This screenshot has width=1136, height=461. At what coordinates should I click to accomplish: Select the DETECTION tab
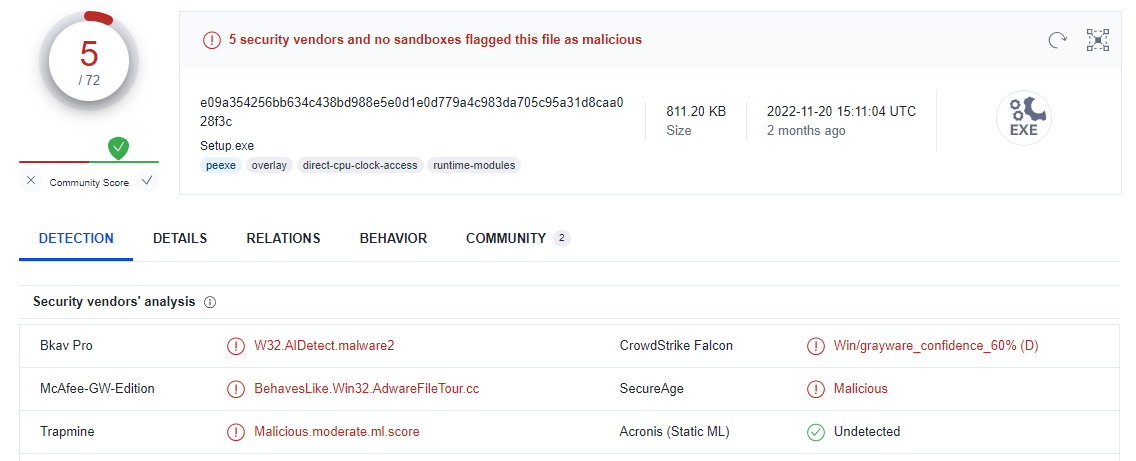pyautogui.click(x=76, y=238)
